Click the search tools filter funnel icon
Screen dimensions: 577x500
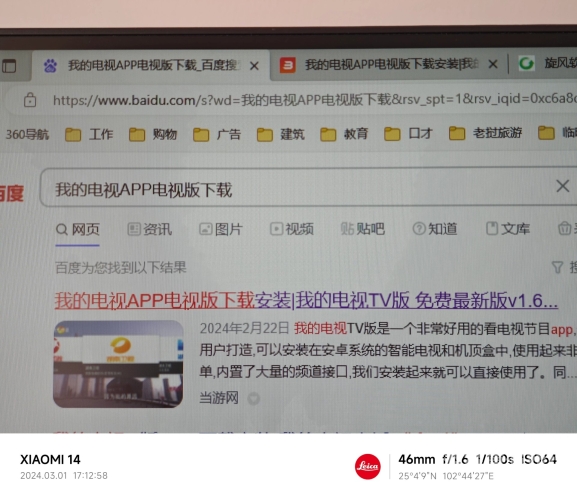[x=557, y=267]
